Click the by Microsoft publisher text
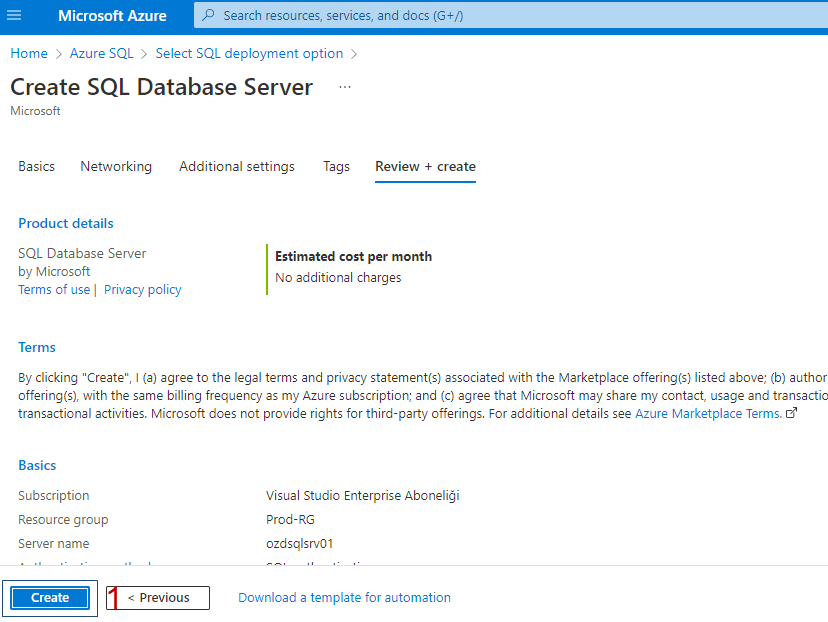 (54, 271)
